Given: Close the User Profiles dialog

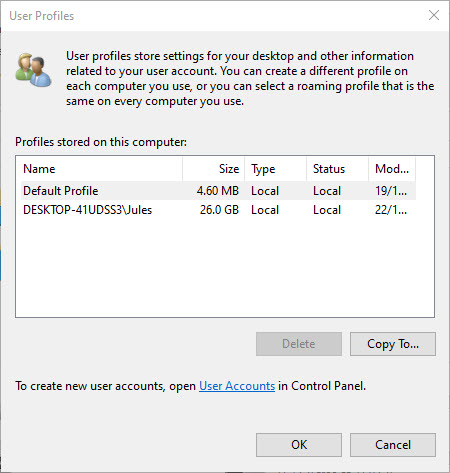Looking at the screenshot, I should click(434, 15).
